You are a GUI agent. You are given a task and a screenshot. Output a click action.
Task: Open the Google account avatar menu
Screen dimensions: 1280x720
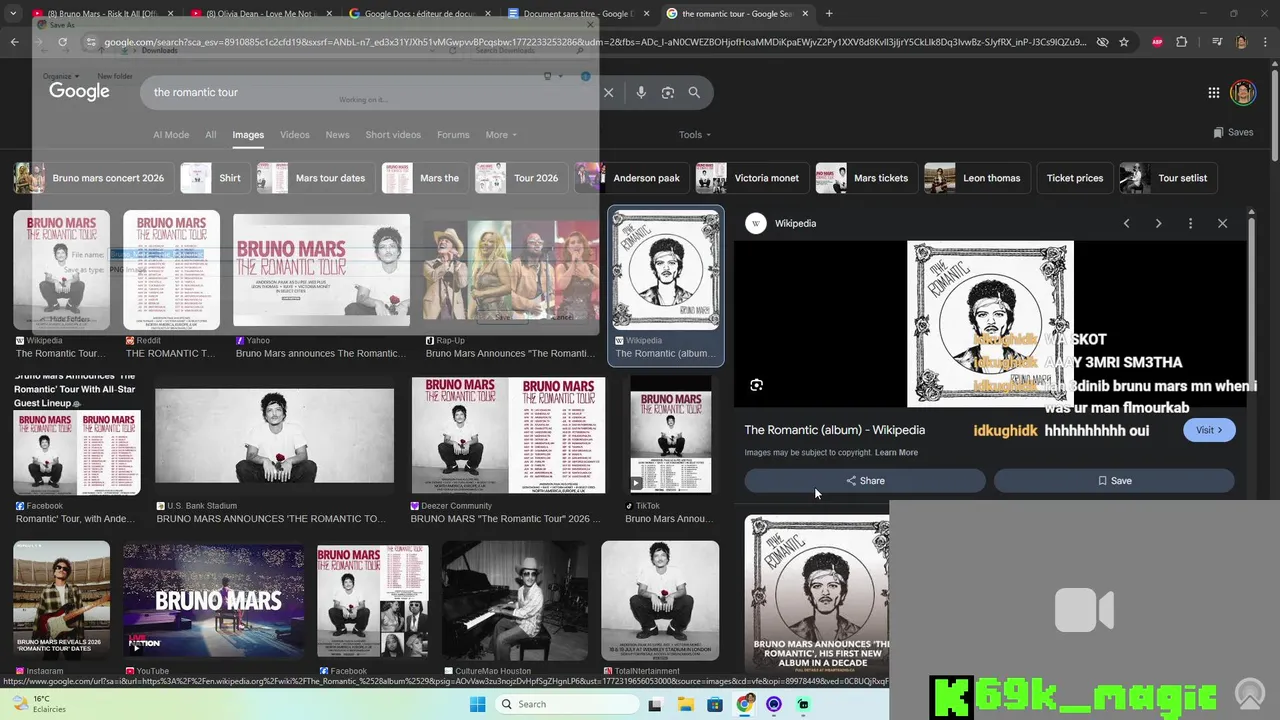click(1243, 92)
